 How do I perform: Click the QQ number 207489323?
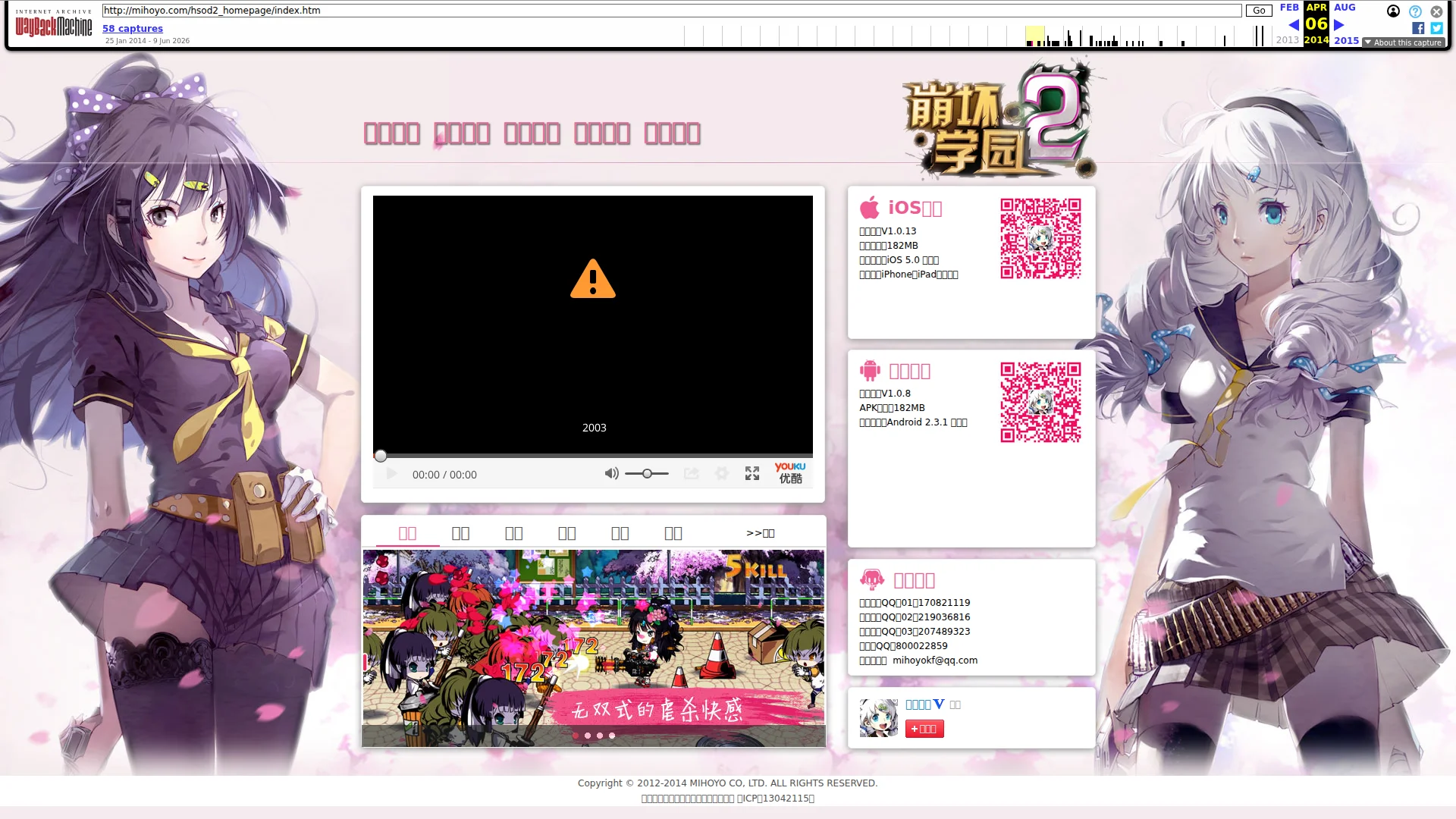(x=944, y=632)
